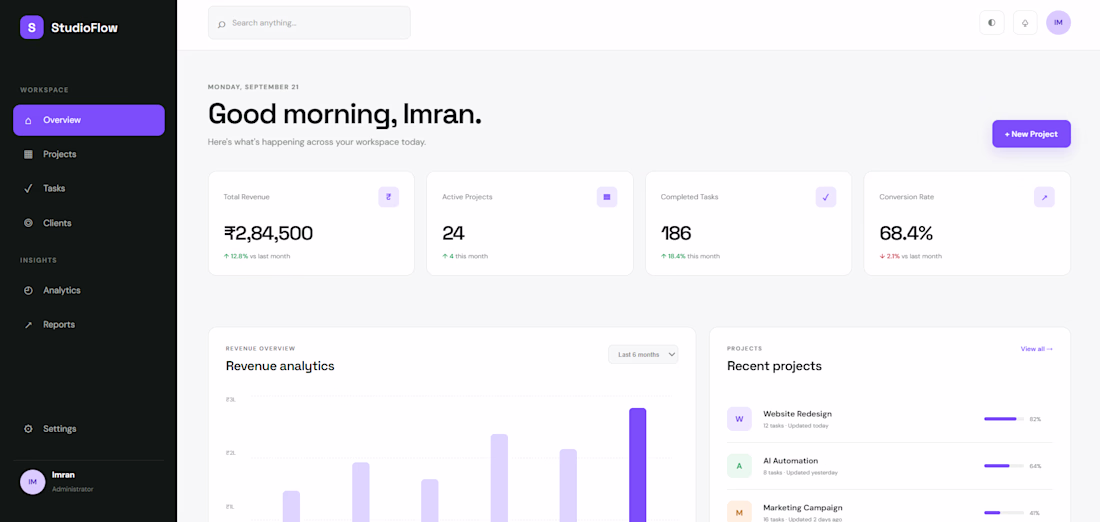
Task: Open the Marketing Campaign project
Action: click(890, 508)
